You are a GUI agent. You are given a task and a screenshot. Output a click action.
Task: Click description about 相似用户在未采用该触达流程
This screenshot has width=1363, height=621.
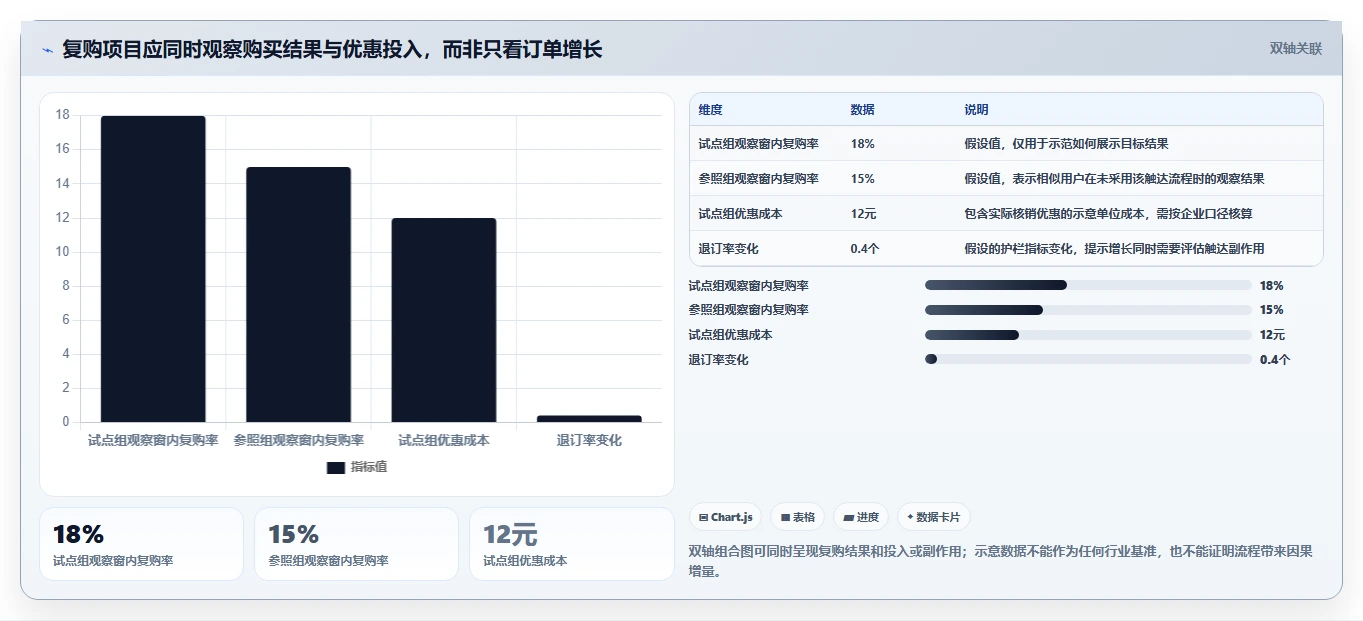click(x=1114, y=179)
